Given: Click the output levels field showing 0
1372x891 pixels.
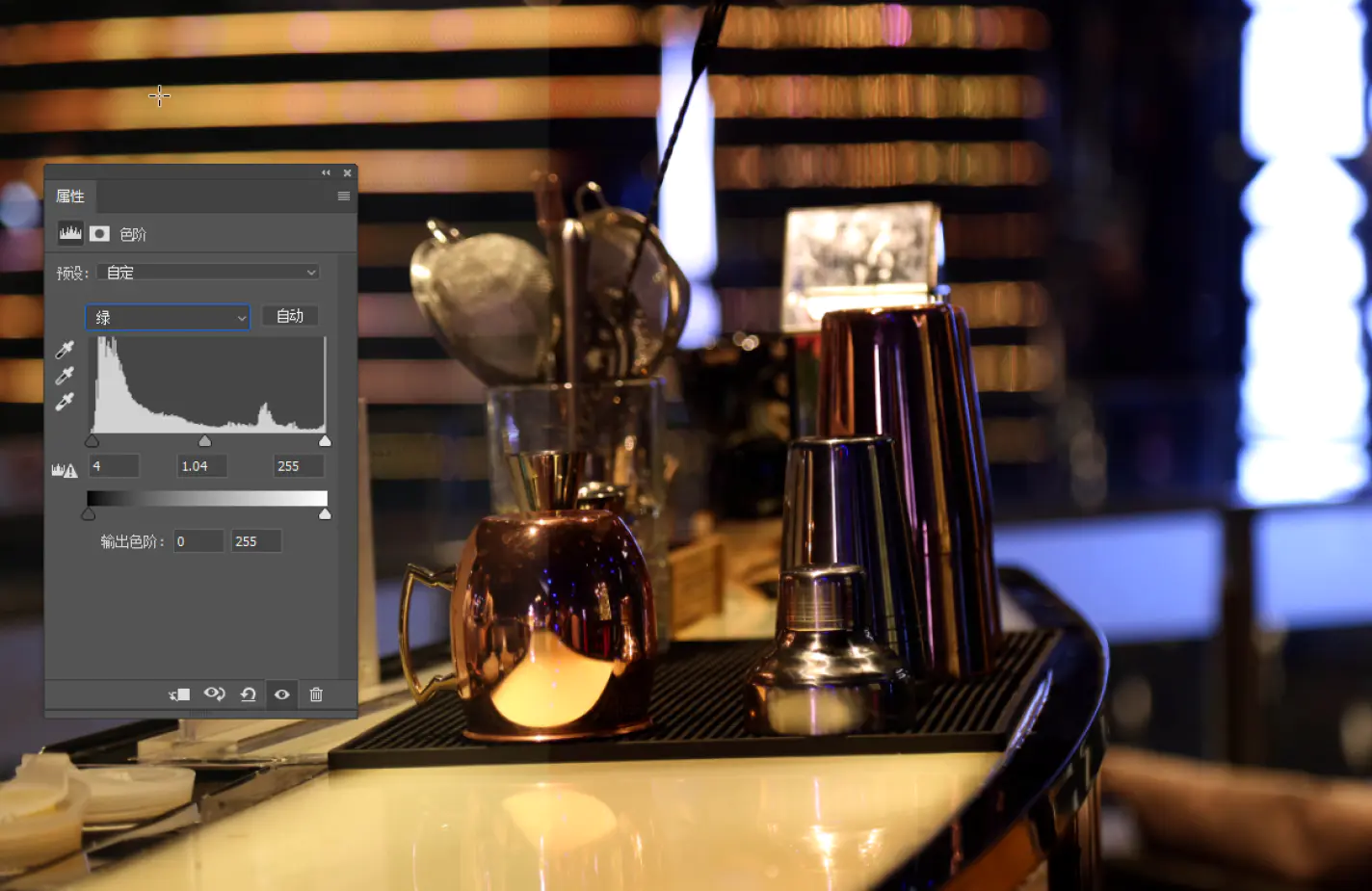Looking at the screenshot, I should click(198, 541).
